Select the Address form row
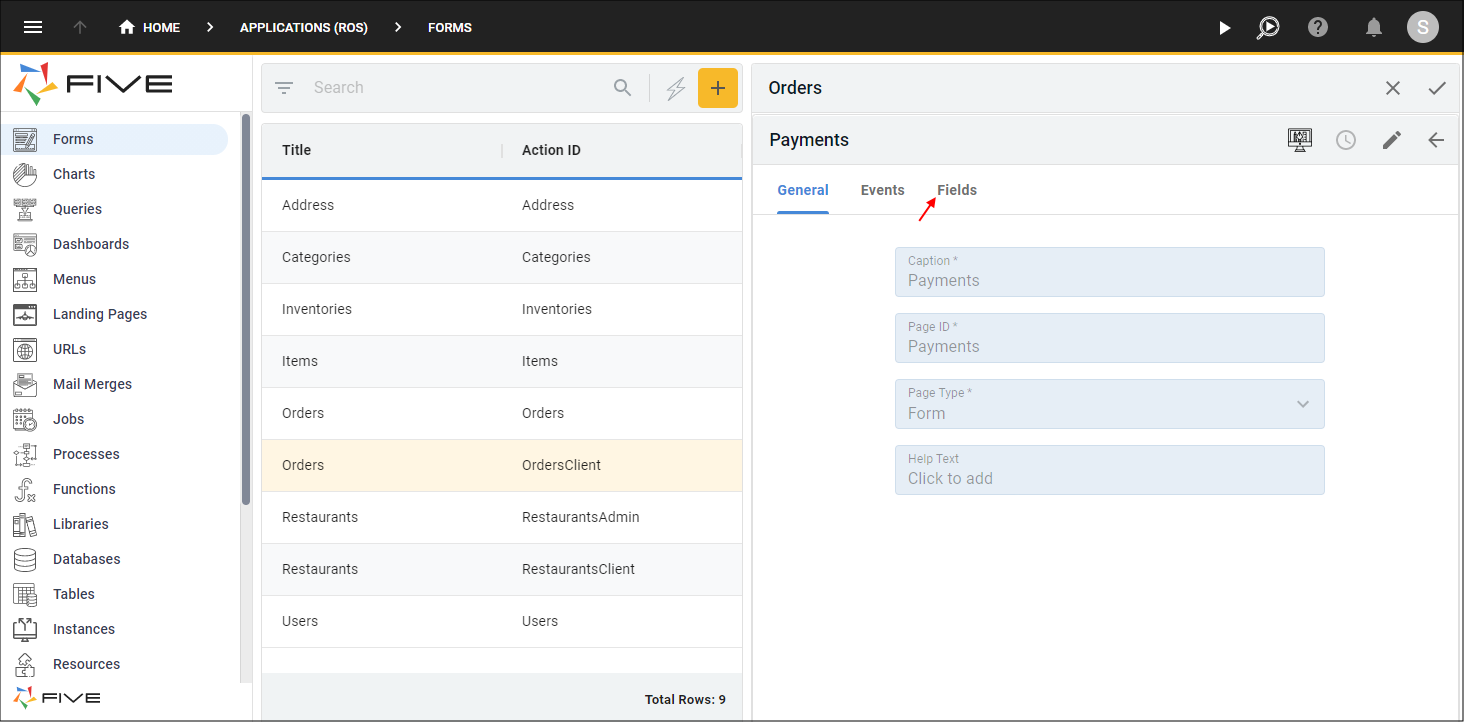The image size is (1464, 722). (x=502, y=205)
